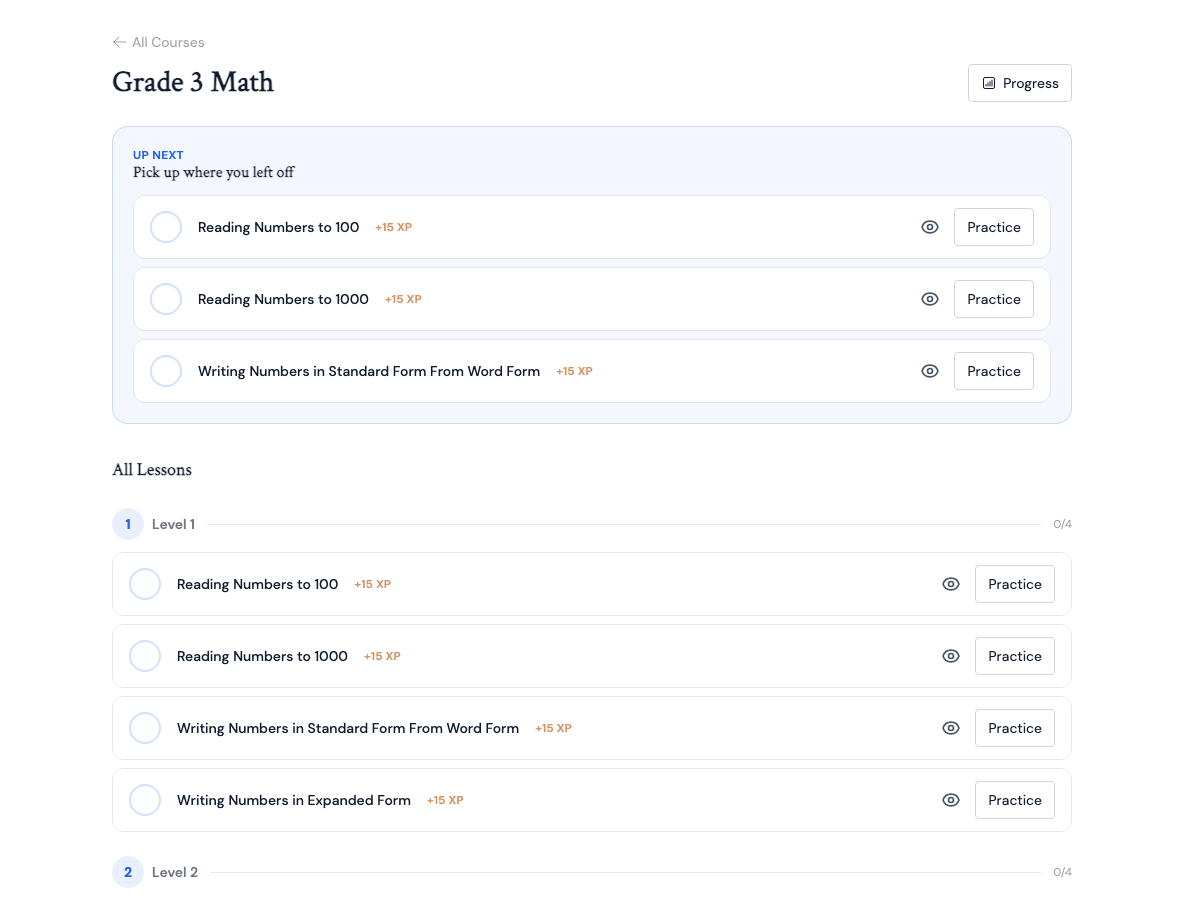
Task: Go back to All Courses
Action: (x=159, y=42)
